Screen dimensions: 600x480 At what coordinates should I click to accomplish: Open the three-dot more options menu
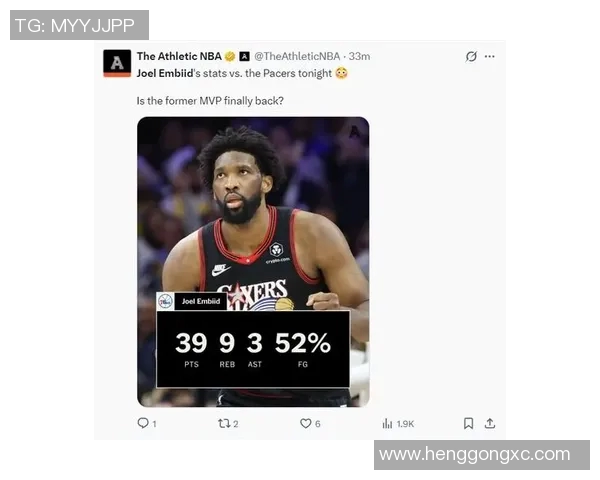click(489, 57)
